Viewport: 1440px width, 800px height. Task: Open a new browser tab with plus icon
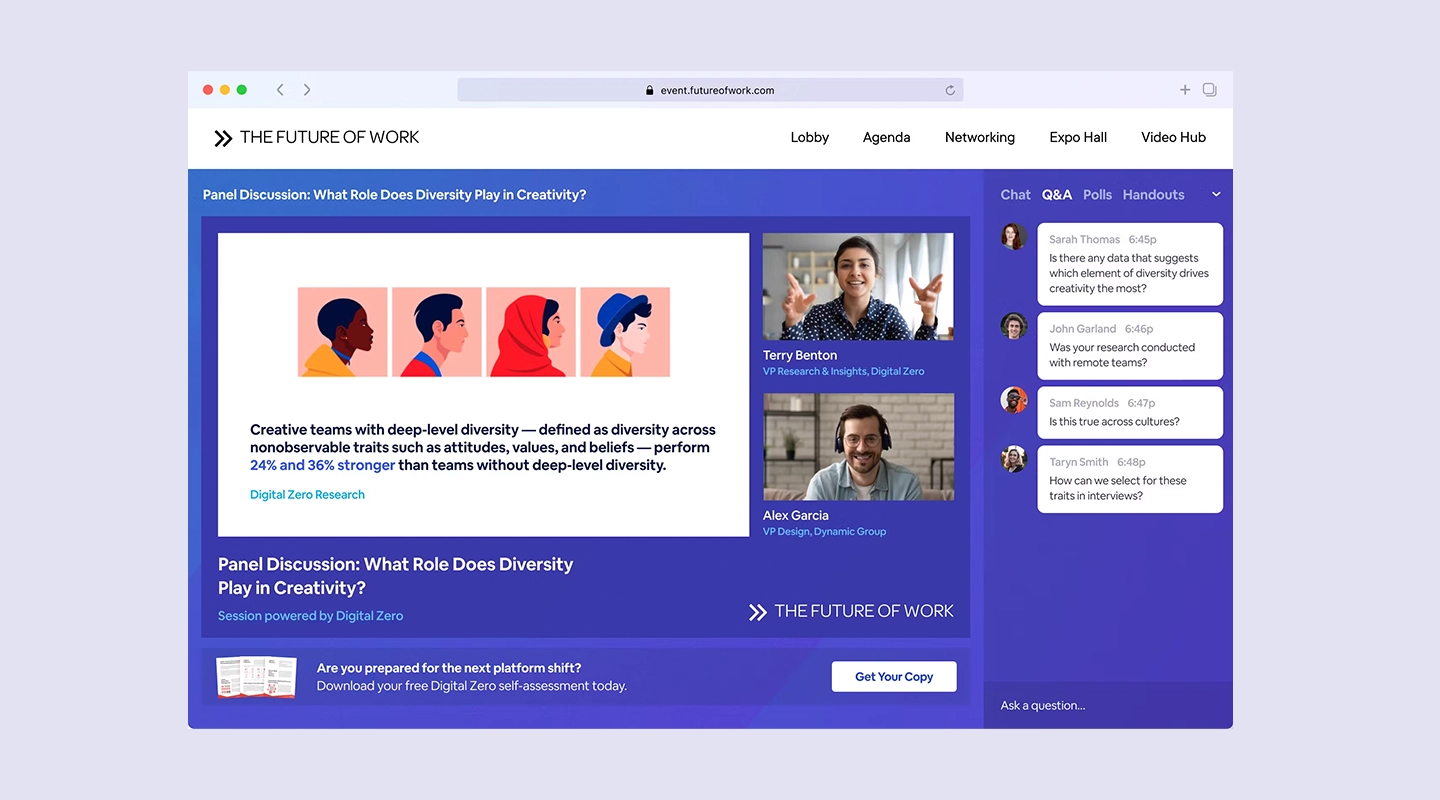(x=1184, y=89)
